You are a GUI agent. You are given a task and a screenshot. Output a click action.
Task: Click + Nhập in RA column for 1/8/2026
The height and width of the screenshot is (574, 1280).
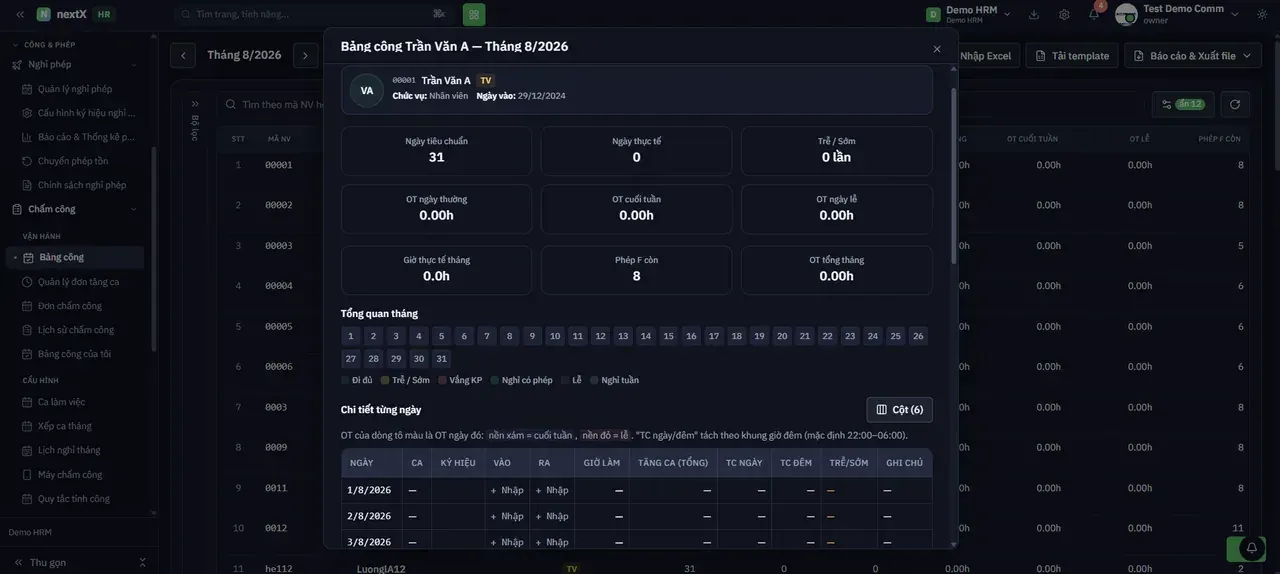tap(552, 490)
